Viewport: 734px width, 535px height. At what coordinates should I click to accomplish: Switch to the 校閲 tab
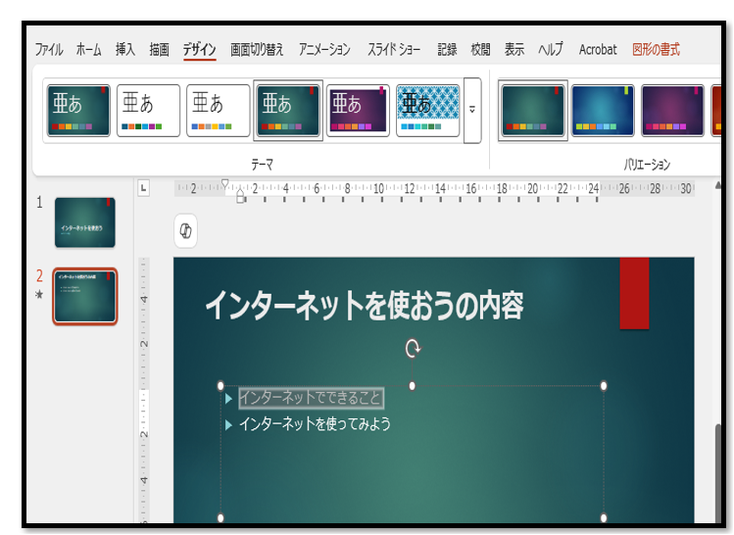[480, 49]
